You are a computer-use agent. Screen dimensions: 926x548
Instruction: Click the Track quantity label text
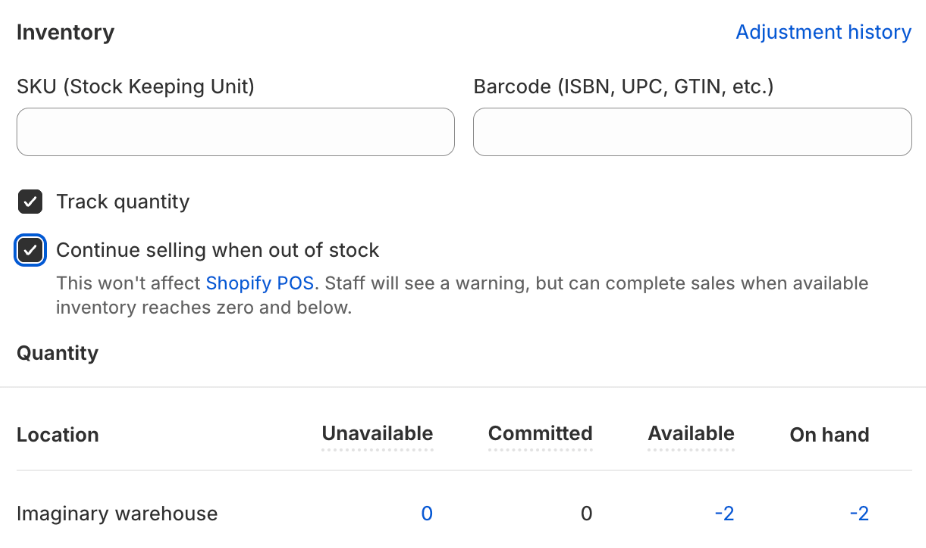[122, 202]
